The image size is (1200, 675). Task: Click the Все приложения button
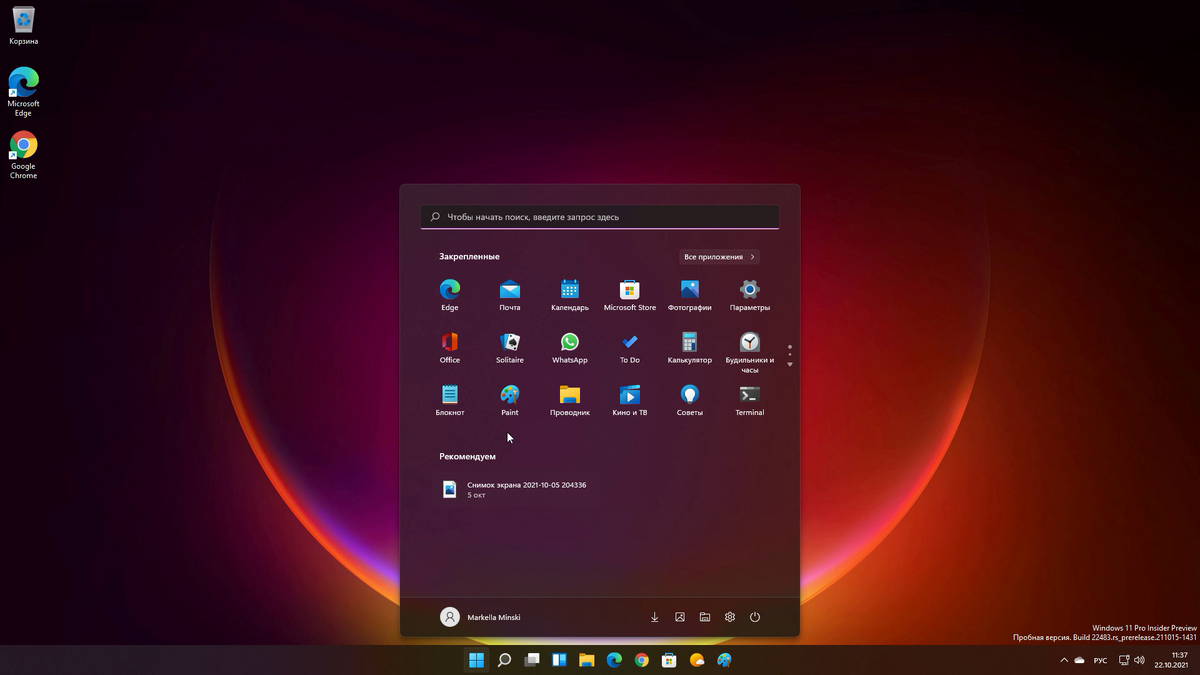[720, 257]
